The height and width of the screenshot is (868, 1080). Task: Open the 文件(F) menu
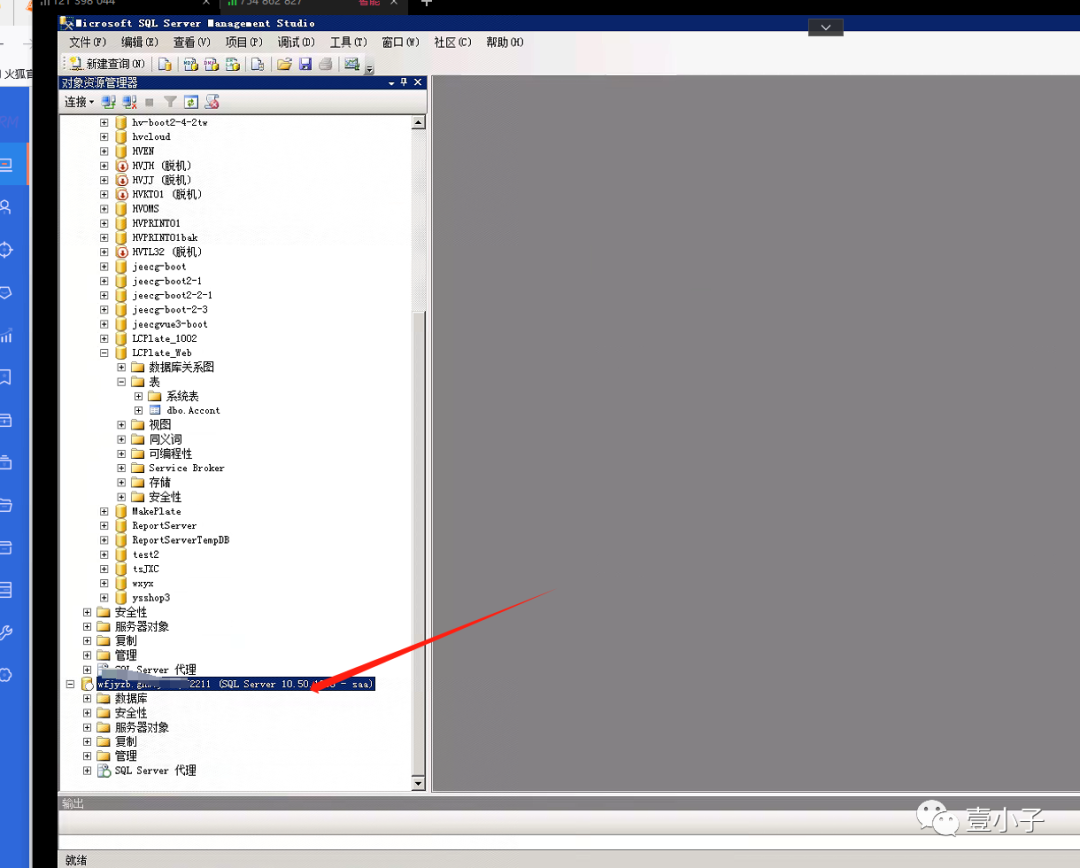tap(87, 42)
